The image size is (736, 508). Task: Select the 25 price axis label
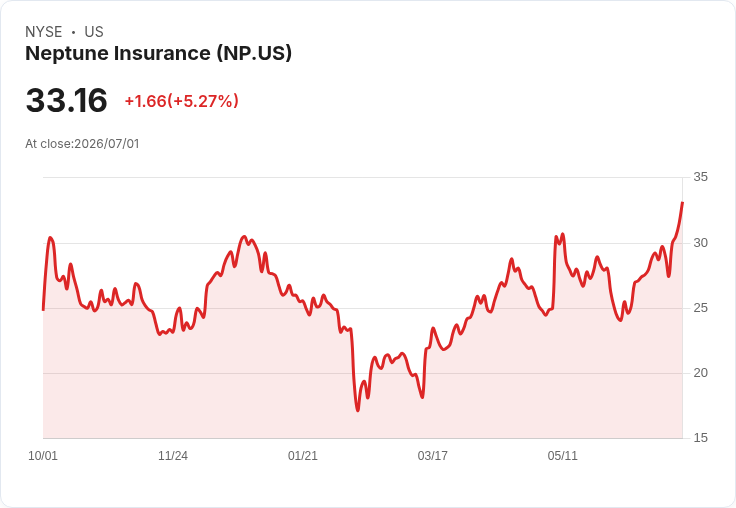700,308
